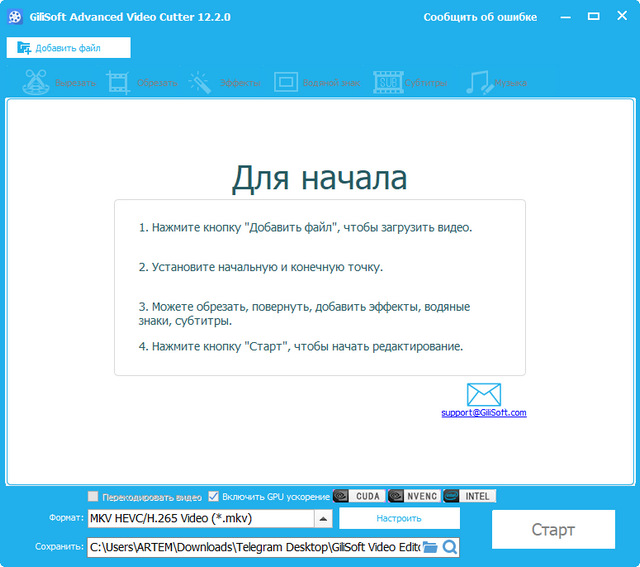This screenshot has height=567, width=640.
Task: Close the GiliSoft Video Cutter window
Action: 622,16
